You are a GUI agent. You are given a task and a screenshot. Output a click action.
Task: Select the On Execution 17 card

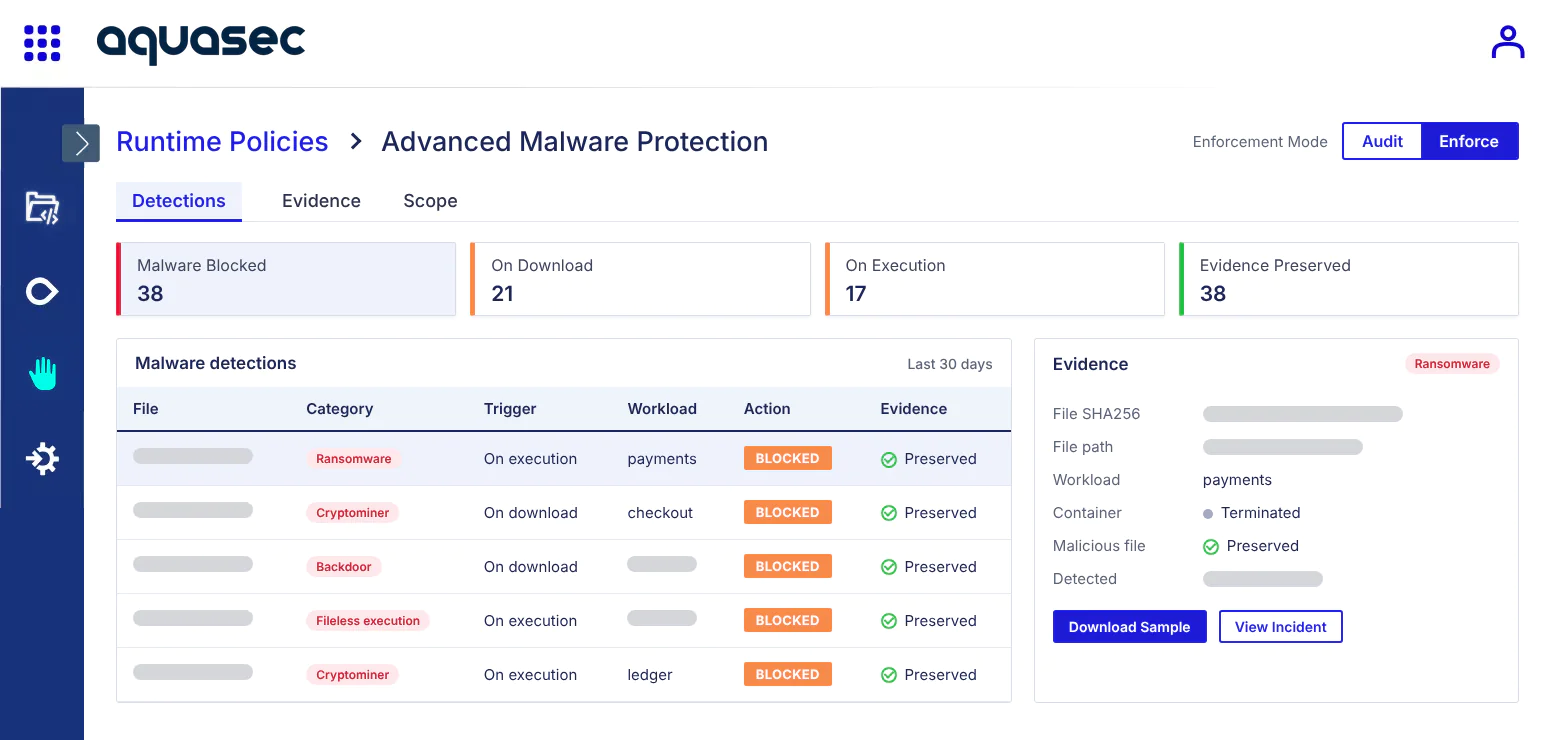tap(994, 279)
